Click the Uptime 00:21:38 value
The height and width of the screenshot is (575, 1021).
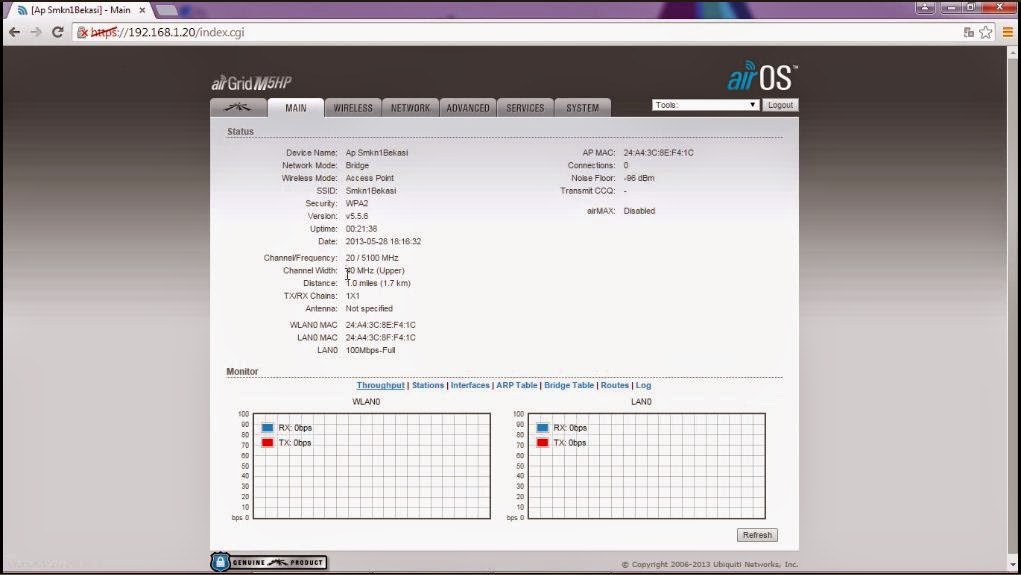click(x=361, y=229)
